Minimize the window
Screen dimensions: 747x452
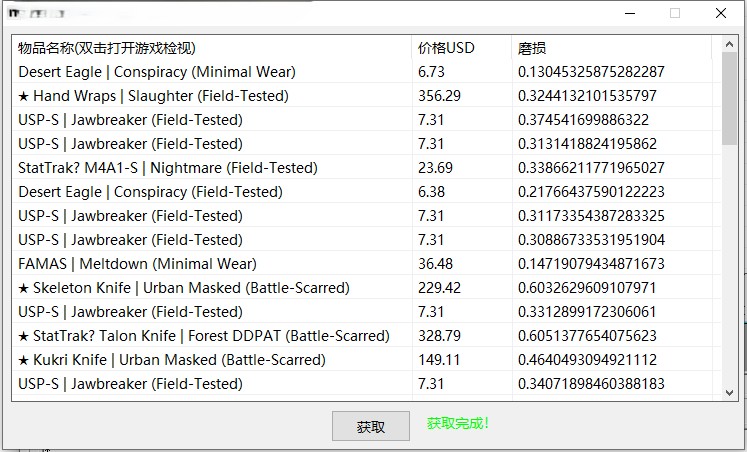pos(630,13)
